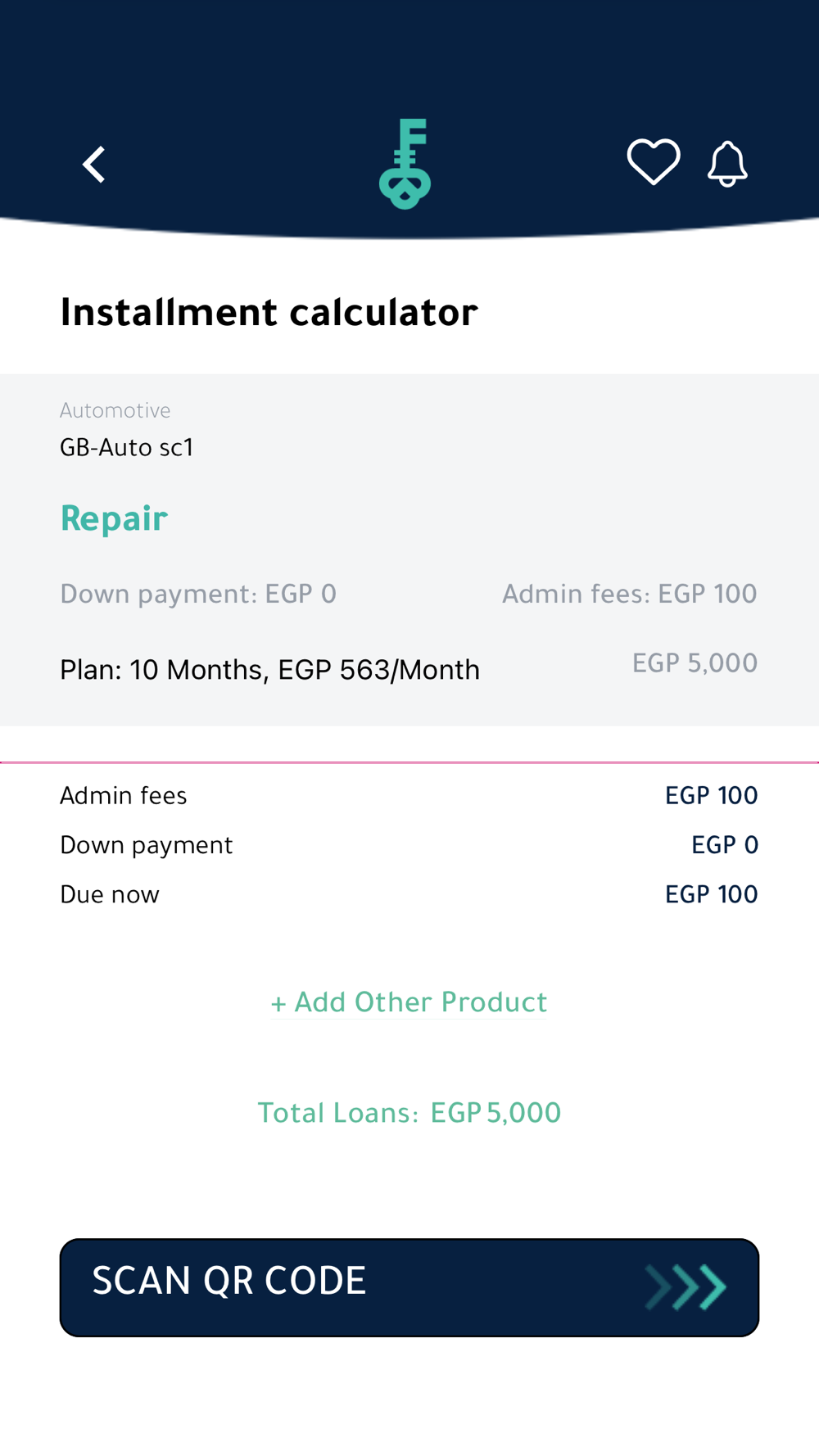
Task: Tap the grey Admin fees: EGP 100 text
Action: click(629, 594)
